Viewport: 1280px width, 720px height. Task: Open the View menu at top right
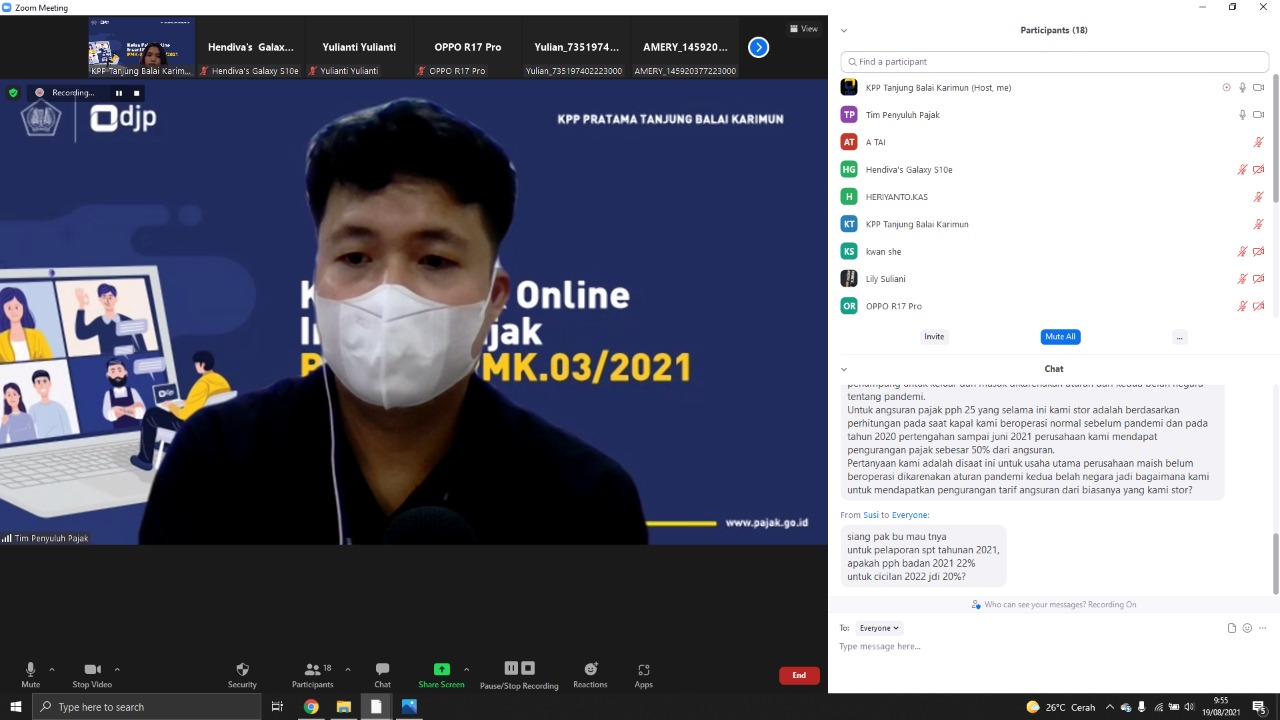pos(804,29)
